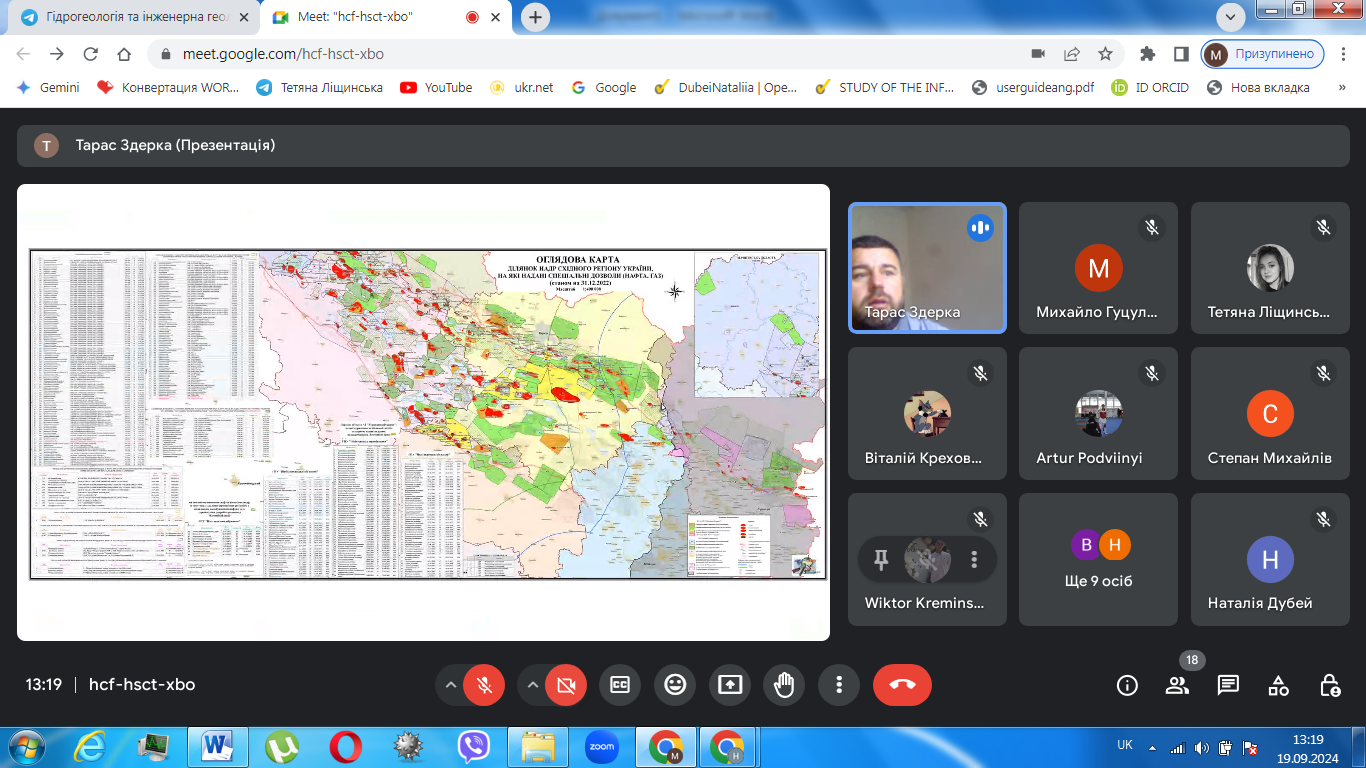Open the meeting details info icon
This screenshot has height=768, width=1366.
1127,685
